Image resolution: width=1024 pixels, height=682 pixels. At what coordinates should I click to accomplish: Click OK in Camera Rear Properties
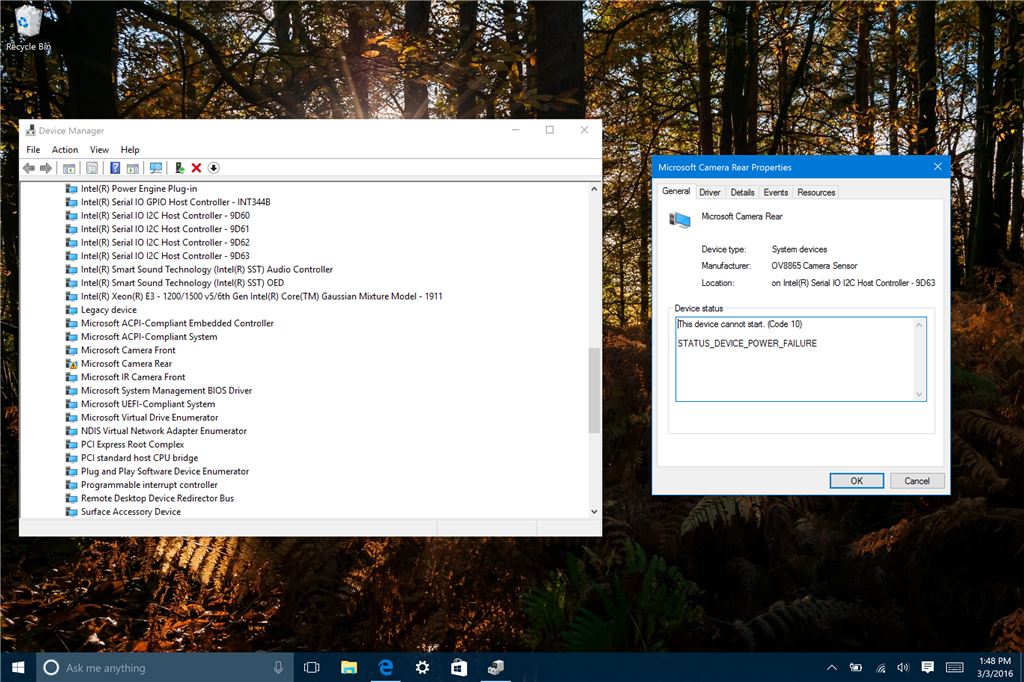click(857, 481)
